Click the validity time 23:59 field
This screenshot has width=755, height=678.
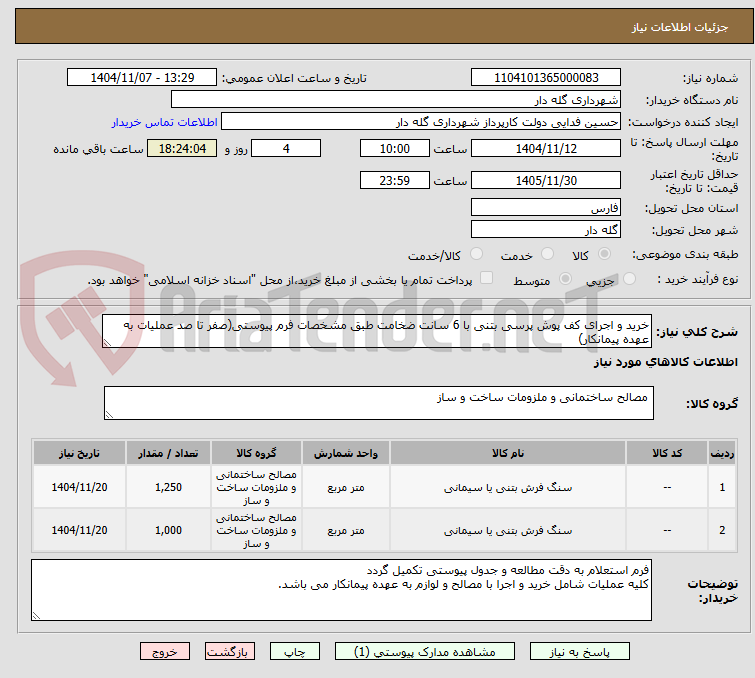(394, 180)
